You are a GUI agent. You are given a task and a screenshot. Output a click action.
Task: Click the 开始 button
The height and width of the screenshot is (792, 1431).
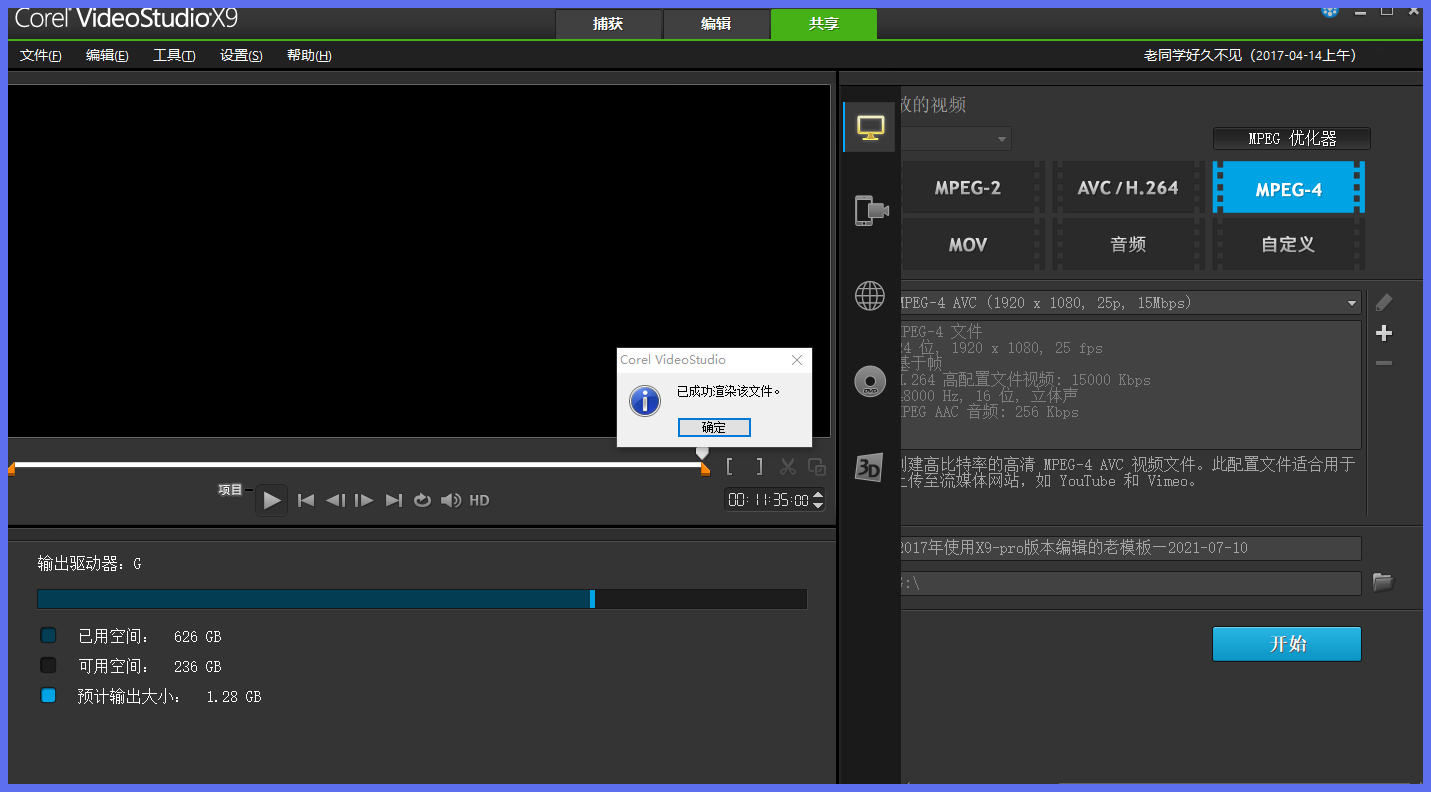[x=1287, y=644]
